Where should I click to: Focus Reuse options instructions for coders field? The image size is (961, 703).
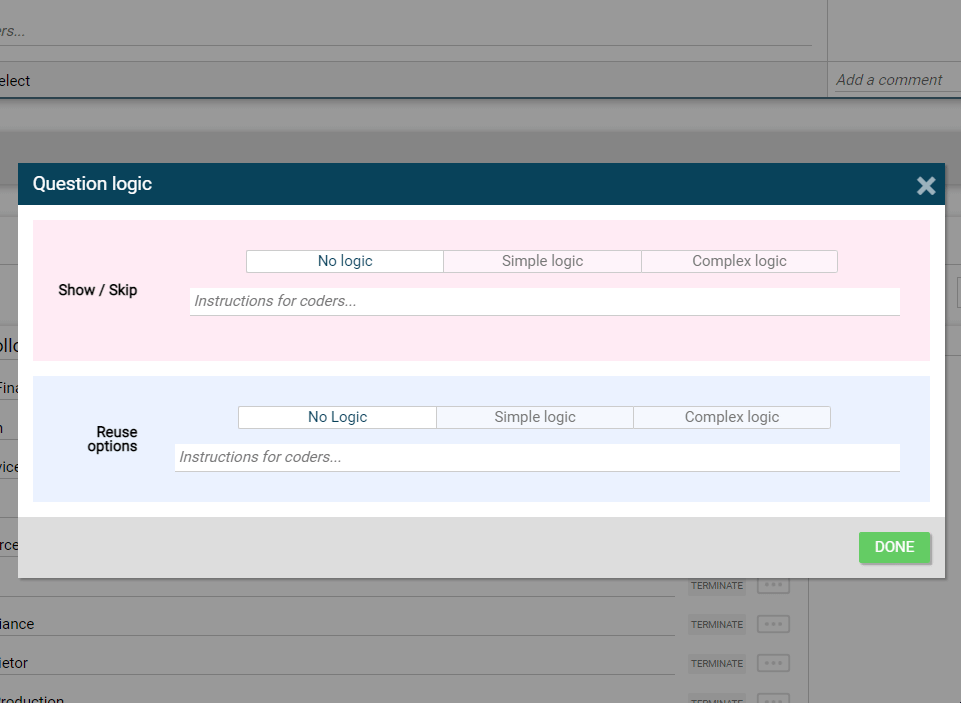[x=537, y=457]
